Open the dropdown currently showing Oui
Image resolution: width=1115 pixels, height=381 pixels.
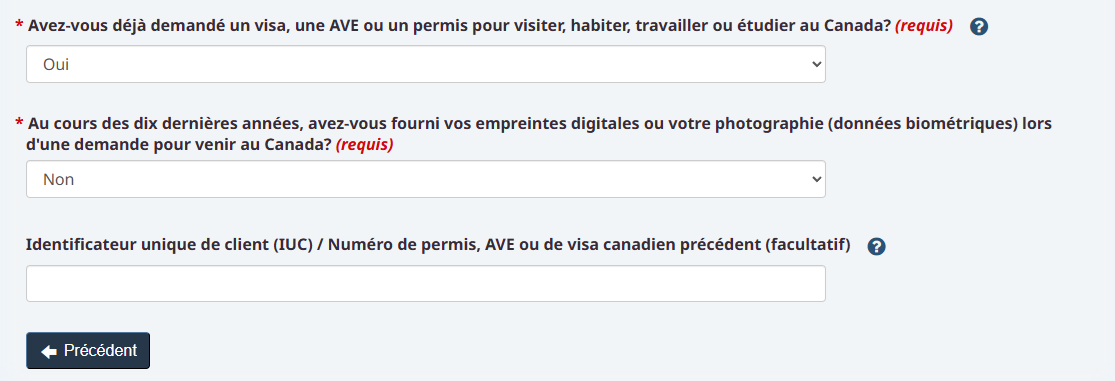pyautogui.click(x=426, y=64)
